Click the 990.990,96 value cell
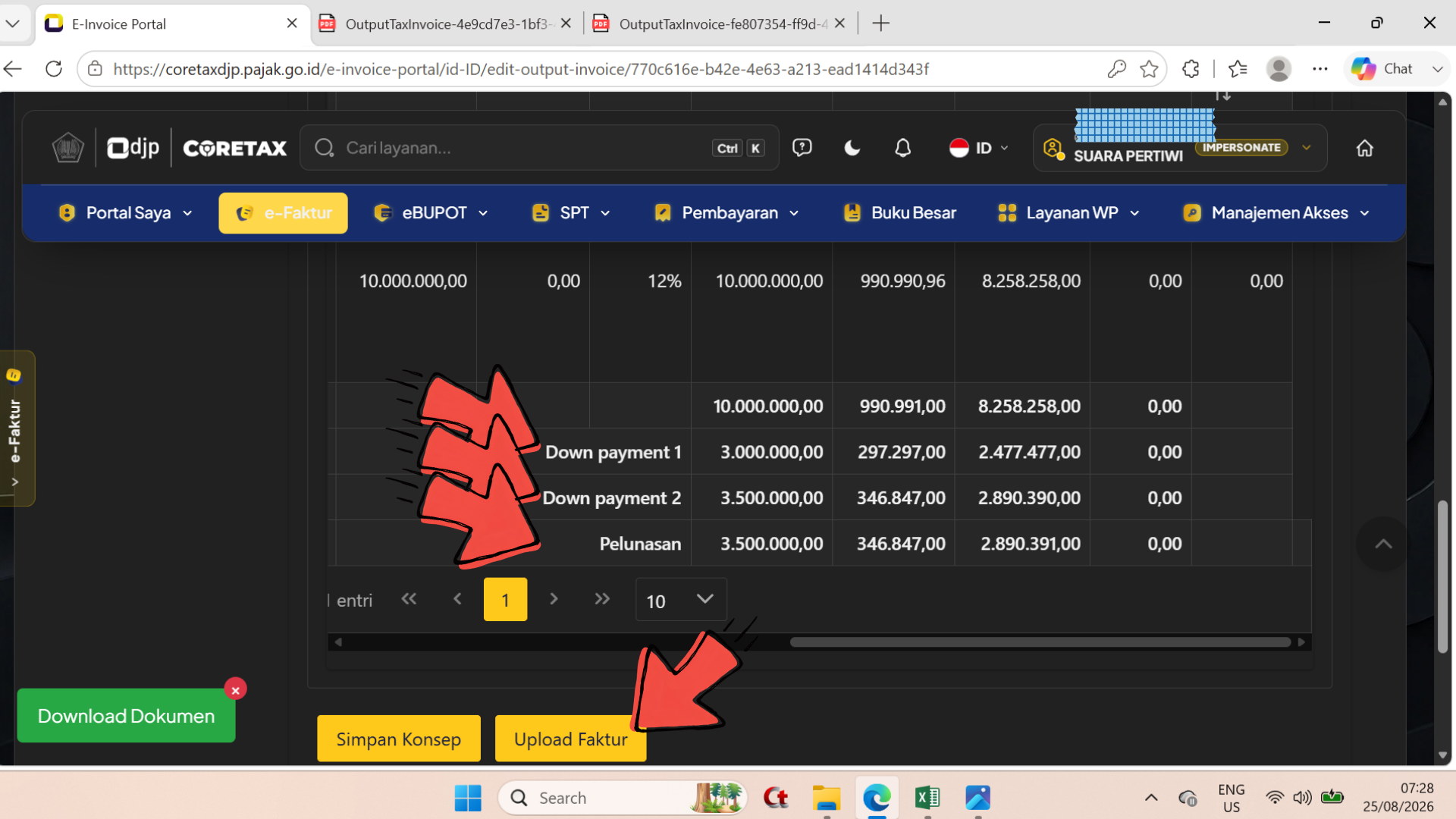 click(x=902, y=281)
